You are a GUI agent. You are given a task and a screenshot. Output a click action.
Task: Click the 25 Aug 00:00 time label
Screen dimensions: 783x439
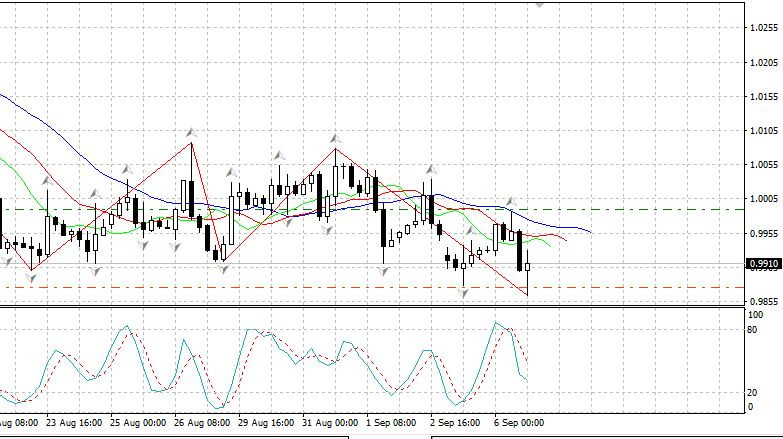(x=136, y=423)
